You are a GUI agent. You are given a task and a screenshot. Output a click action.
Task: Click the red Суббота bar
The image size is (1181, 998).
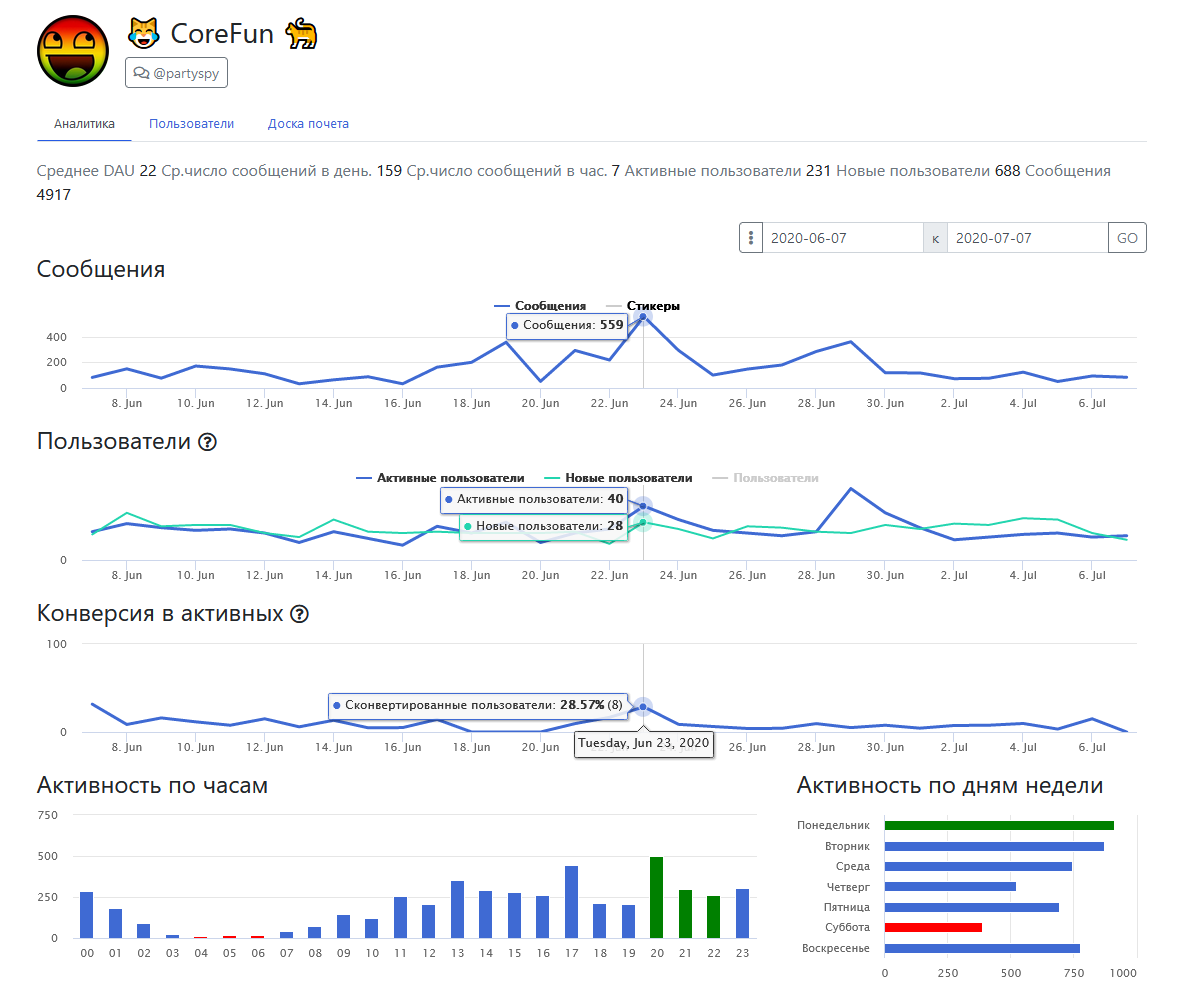click(x=933, y=927)
